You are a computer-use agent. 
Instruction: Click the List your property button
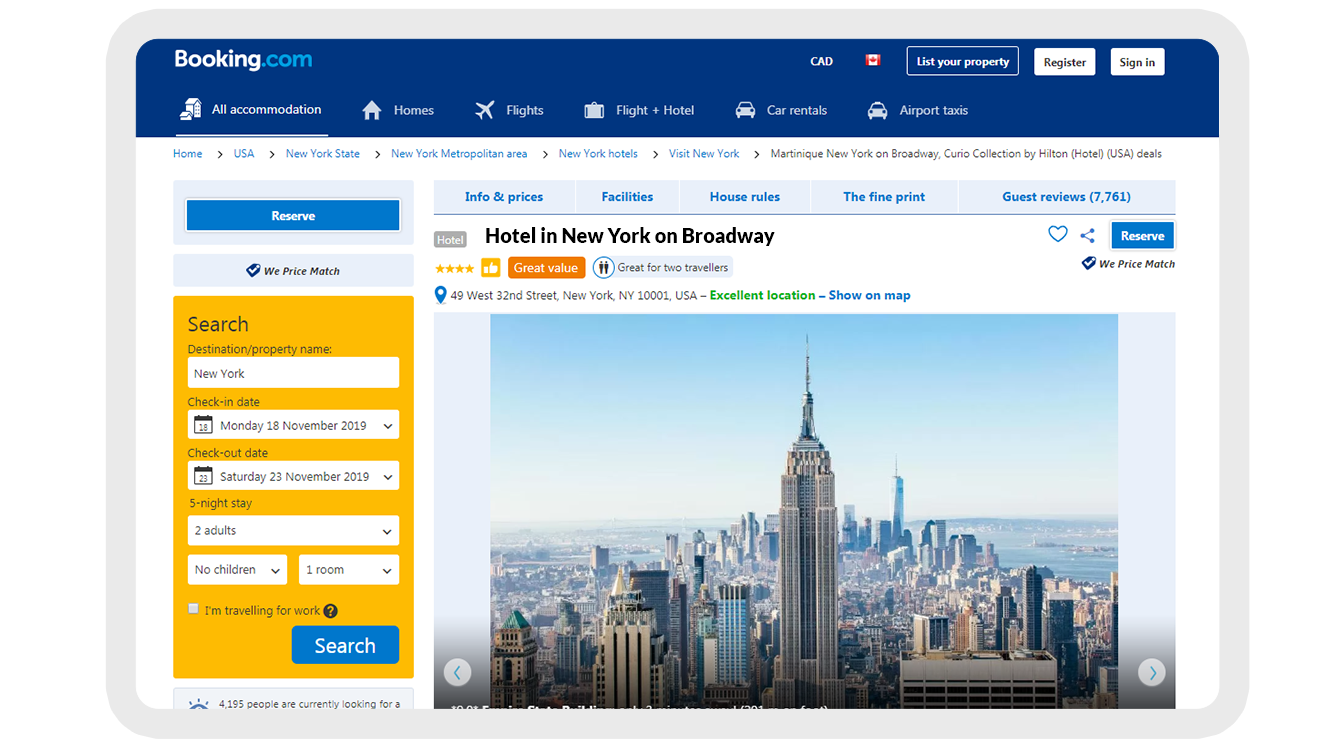(x=963, y=62)
